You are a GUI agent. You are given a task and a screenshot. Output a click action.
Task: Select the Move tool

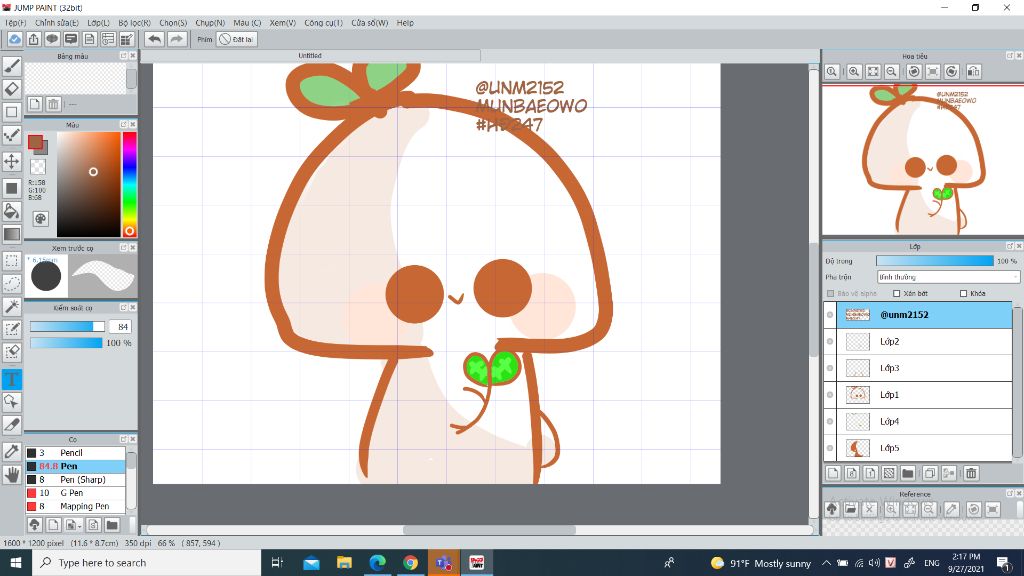coord(12,161)
